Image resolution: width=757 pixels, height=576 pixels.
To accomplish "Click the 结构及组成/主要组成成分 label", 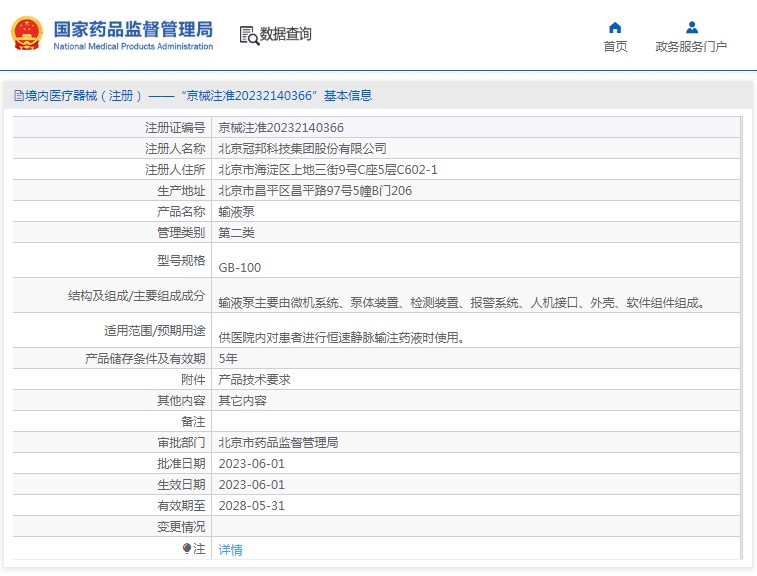I will click(137, 295).
